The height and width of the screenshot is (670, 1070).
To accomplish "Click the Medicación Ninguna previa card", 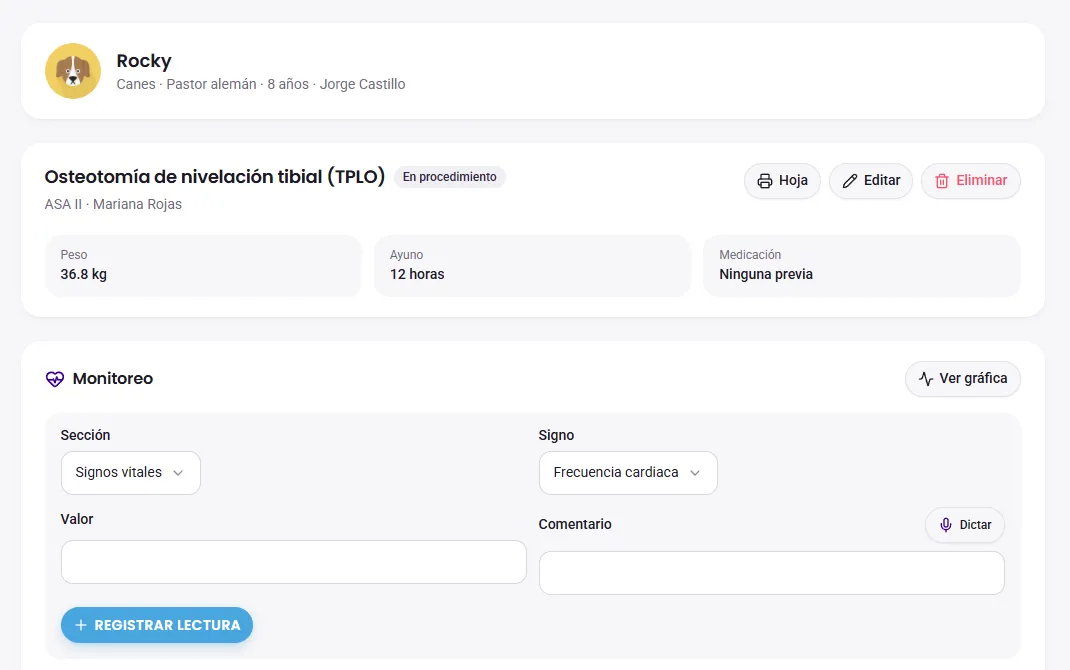I will [x=862, y=265].
